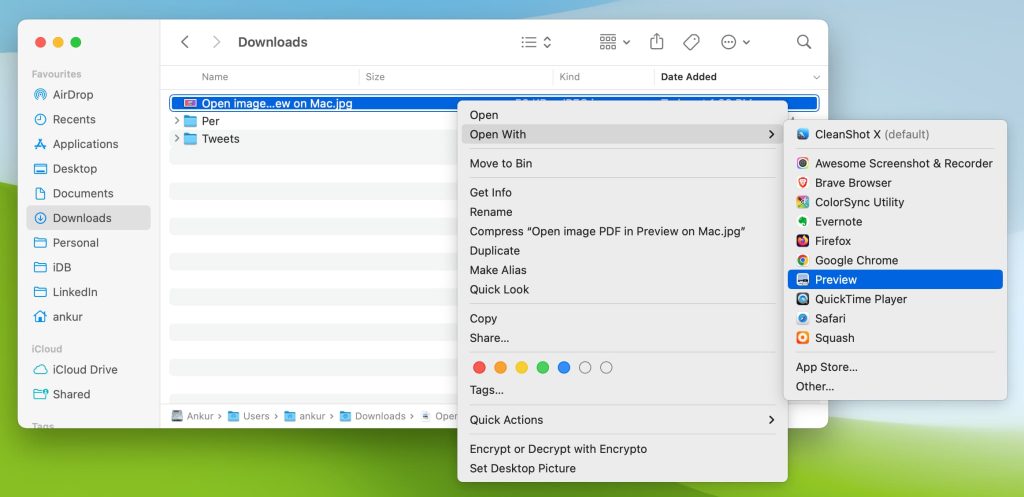Choose Set Desktop Picture
1024x497 pixels.
coord(622,468)
